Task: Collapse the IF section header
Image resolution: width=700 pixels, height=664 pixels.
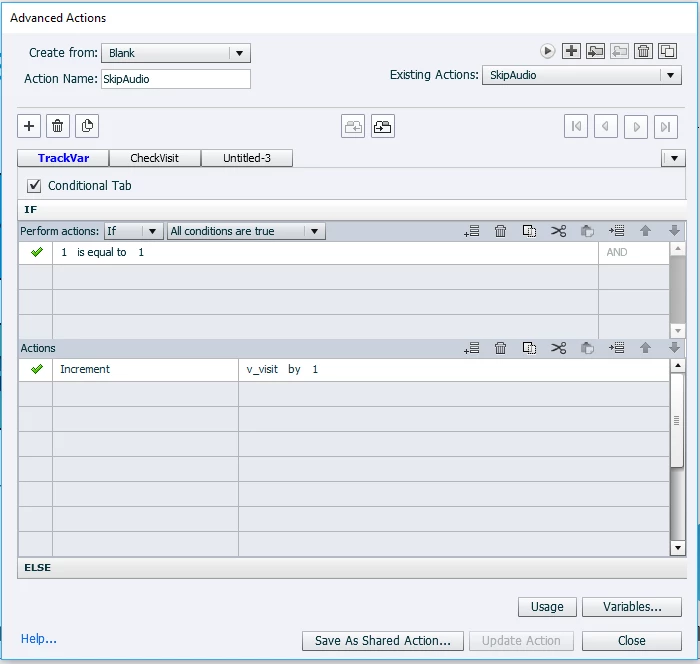Action: click(x=352, y=209)
